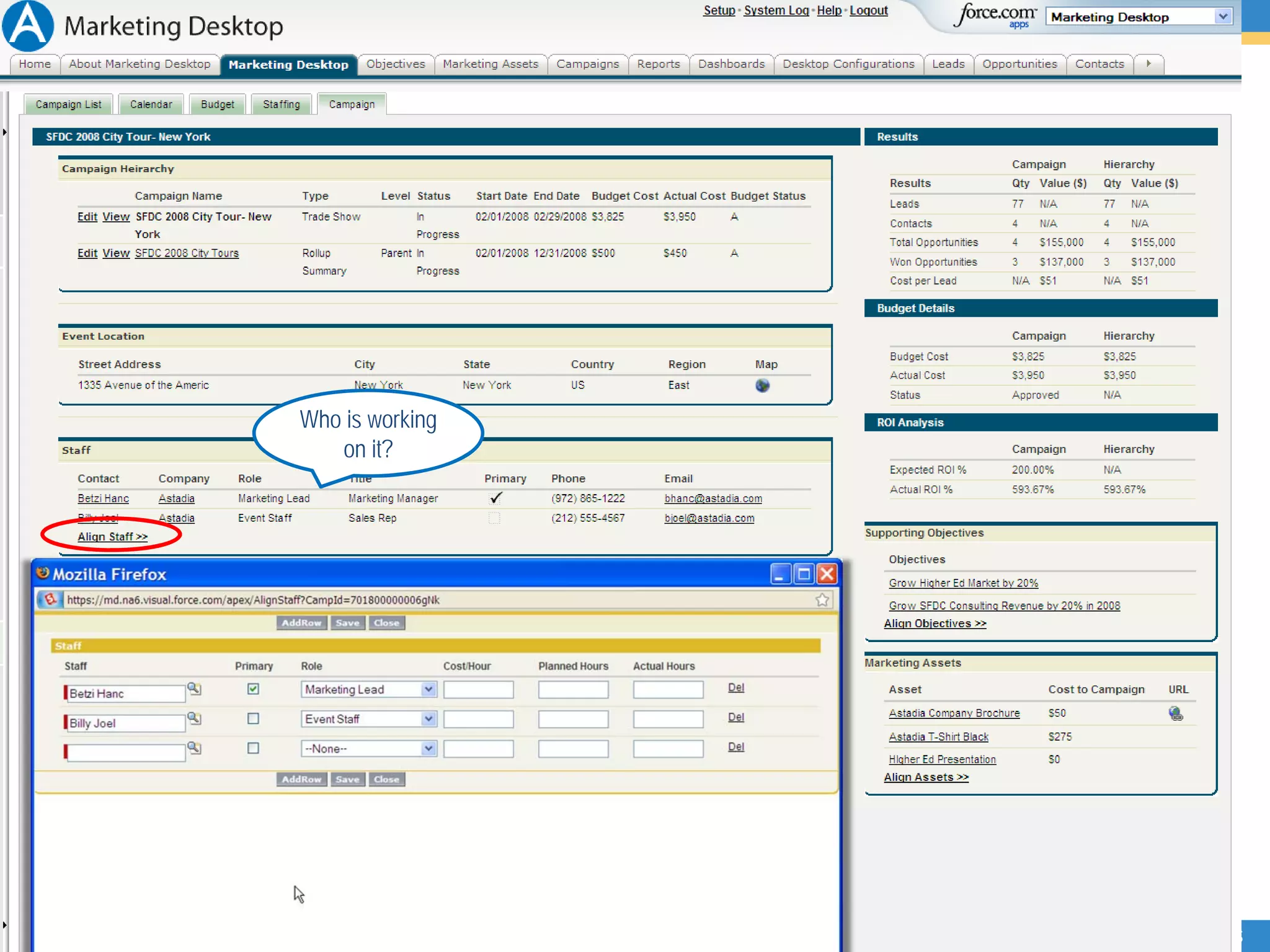Click lookup icon beside the empty staff field
The image size is (1270, 952).
194,748
